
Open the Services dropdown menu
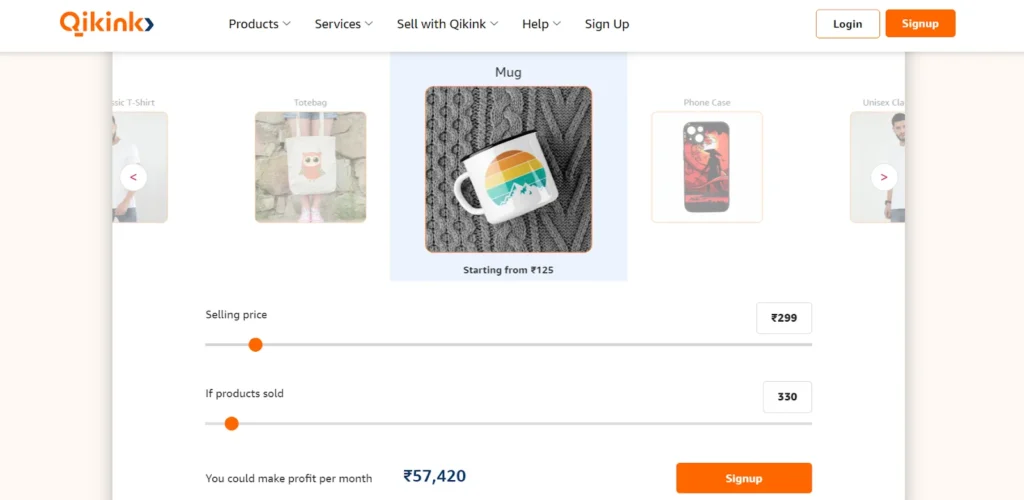(343, 24)
